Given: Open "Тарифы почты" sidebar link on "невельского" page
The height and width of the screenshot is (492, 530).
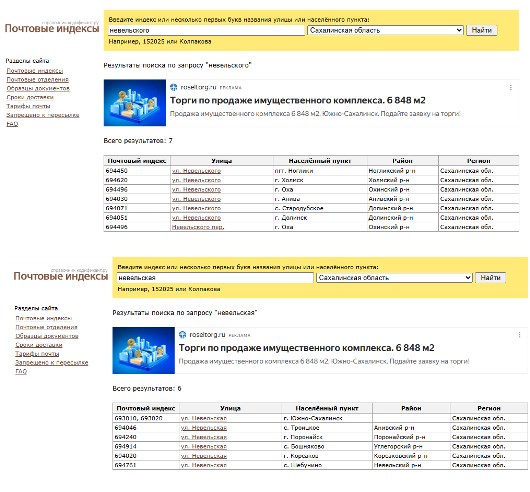Looking at the screenshot, I should (28, 106).
